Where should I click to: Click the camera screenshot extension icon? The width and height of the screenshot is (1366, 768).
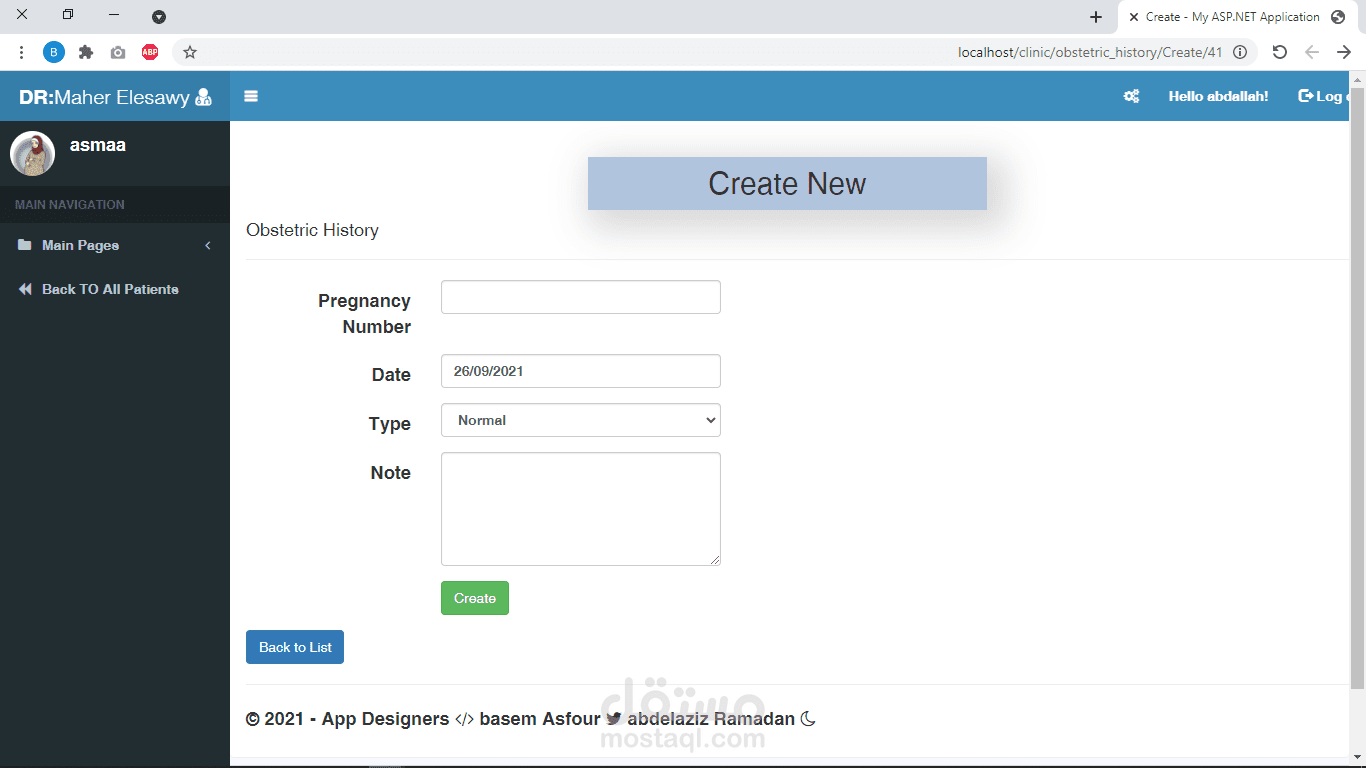118,52
